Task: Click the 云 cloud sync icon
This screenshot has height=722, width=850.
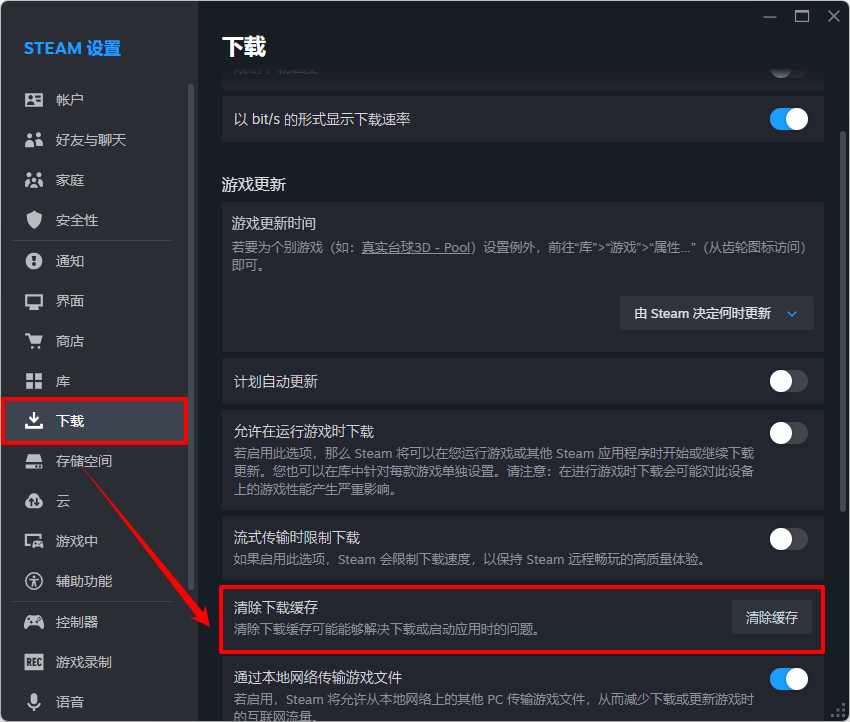Action: 34,501
